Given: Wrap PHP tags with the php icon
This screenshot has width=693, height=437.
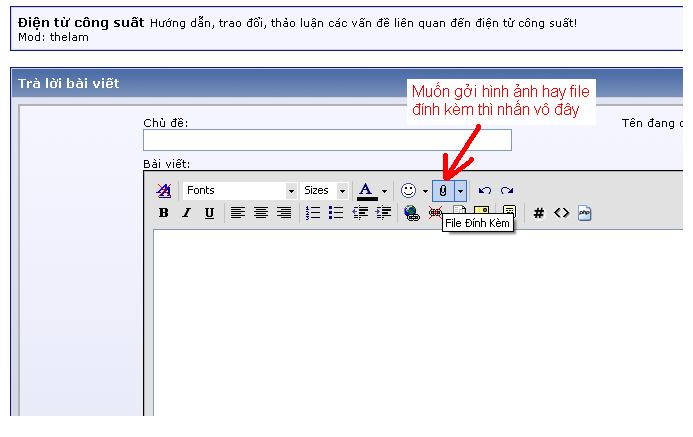Looking at the screenshot, I should pos(584,213).
